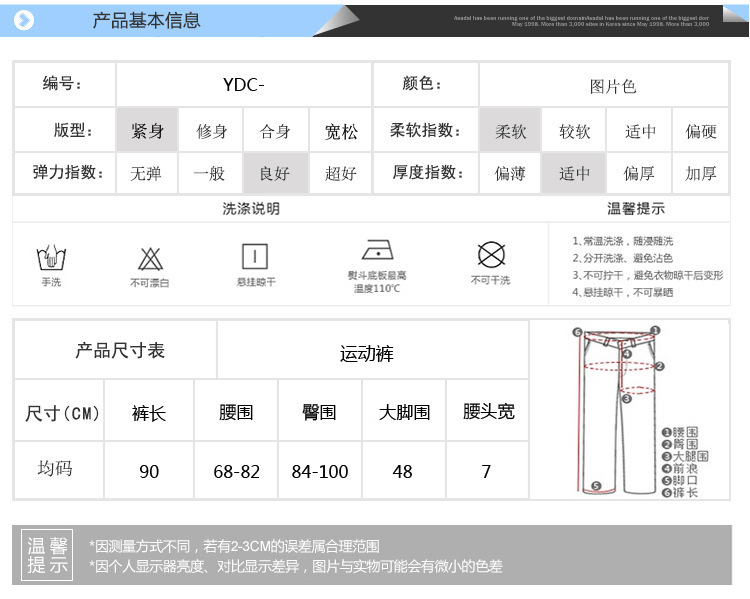Viewport: 750px width, 599px height.
Task: Click the YDC- product number field
Action: pyautogui.click(x=244, y=85)
